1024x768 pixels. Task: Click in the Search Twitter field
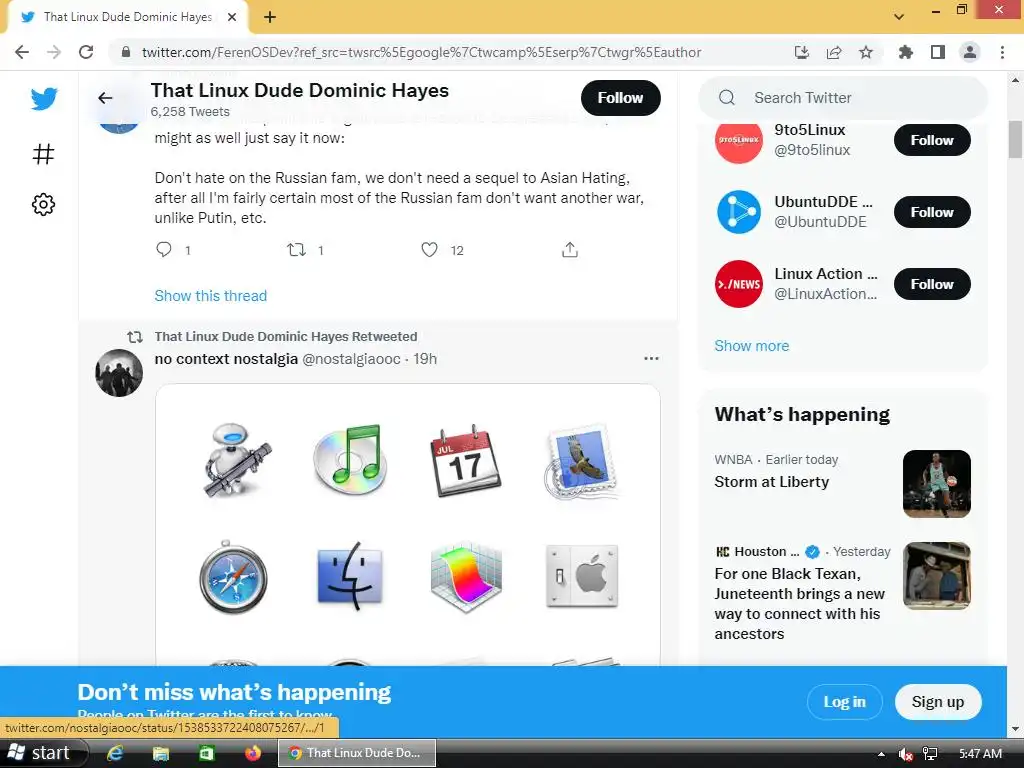click(842, 98)
